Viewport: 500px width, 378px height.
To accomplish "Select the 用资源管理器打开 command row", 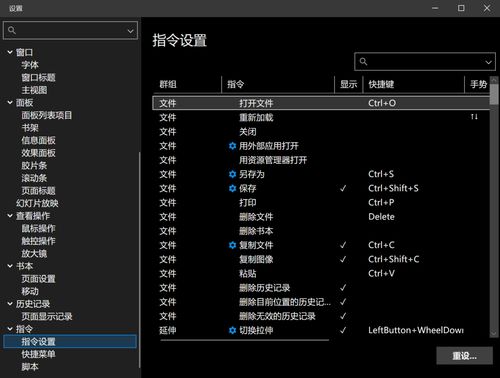I will (321, 160).
